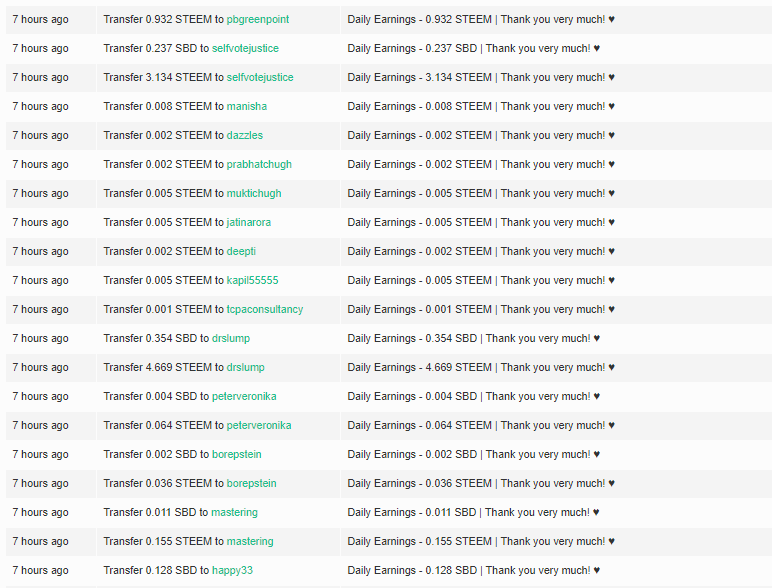772x588 pixels.
Task: Visit the happy33 profile link
Action: click(232, 571)
